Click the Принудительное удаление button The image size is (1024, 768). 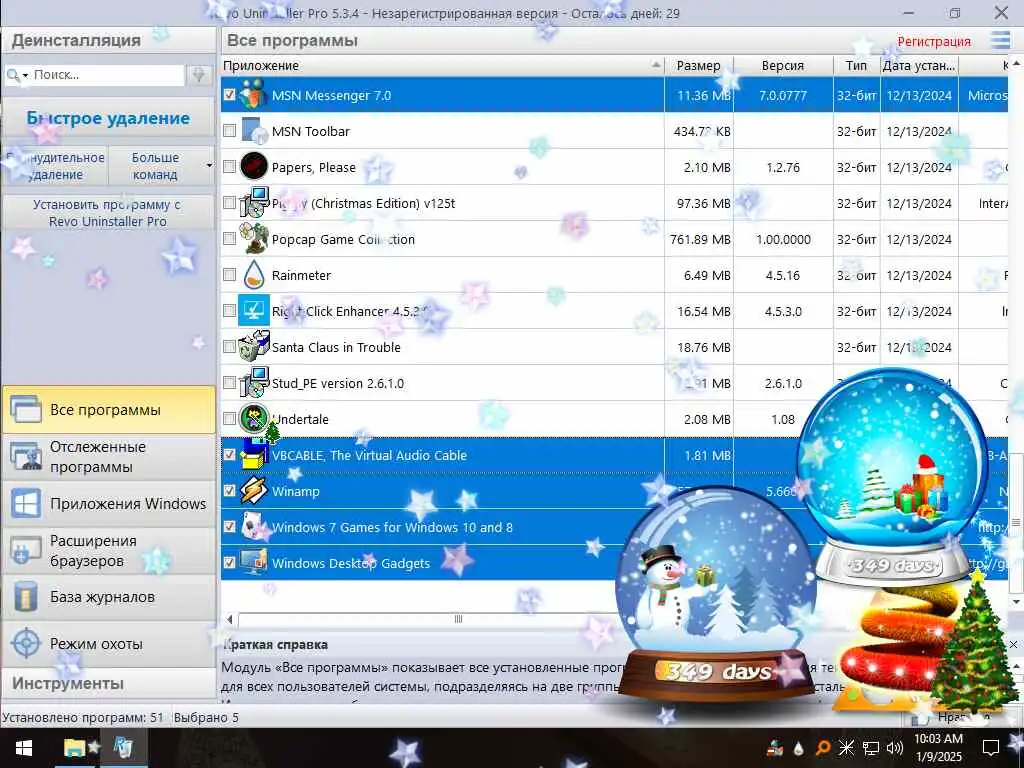56,166
